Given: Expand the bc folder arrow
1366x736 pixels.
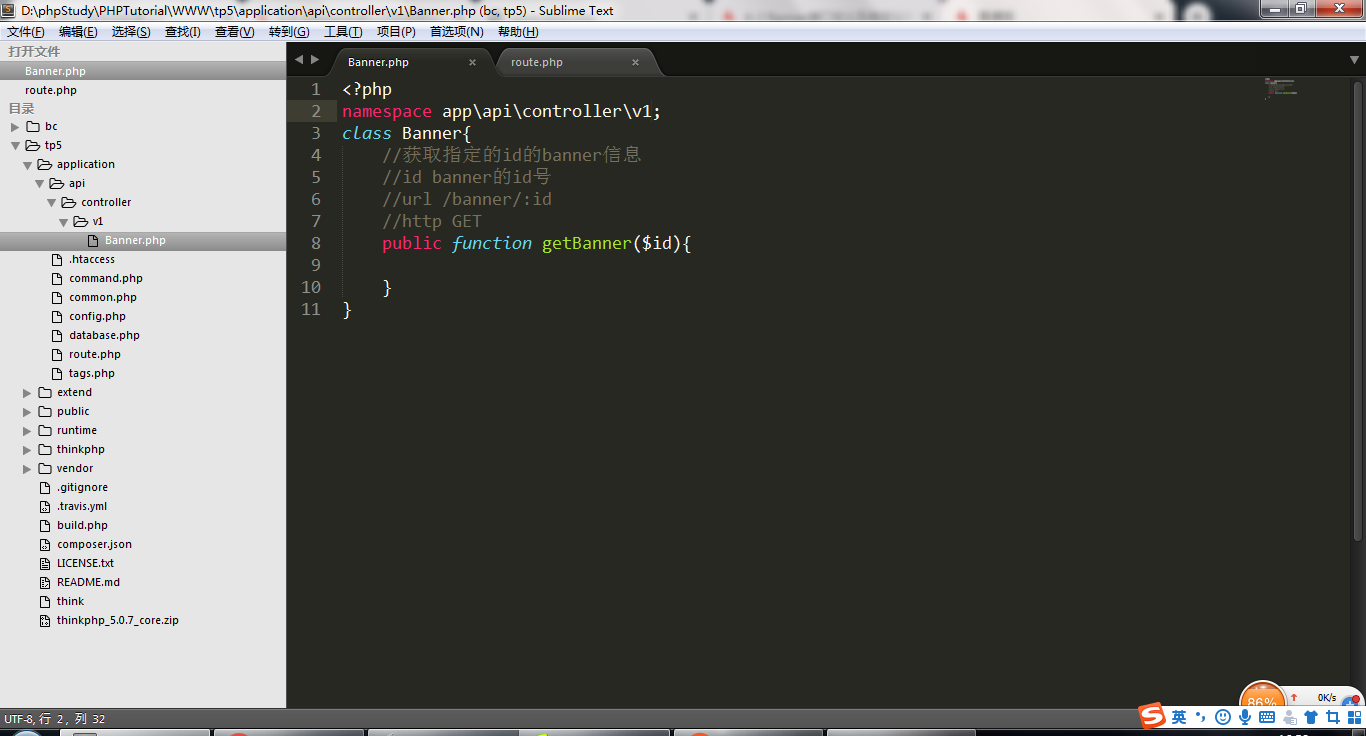Looking at the screenshot, I should point(15,127).
